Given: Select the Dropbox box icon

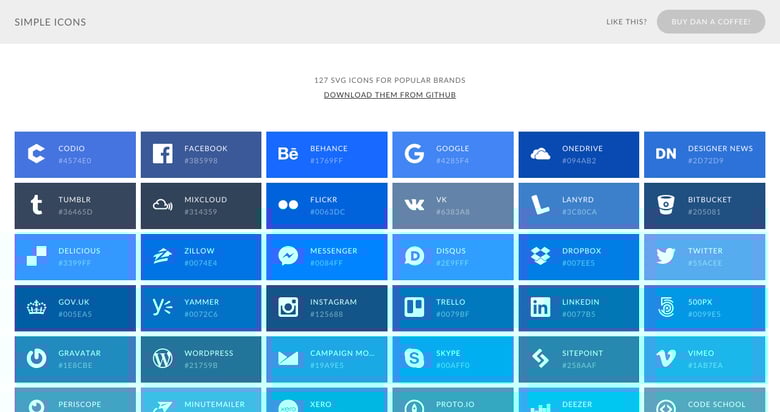Looking at the screenshot, I should pos(540,256).
